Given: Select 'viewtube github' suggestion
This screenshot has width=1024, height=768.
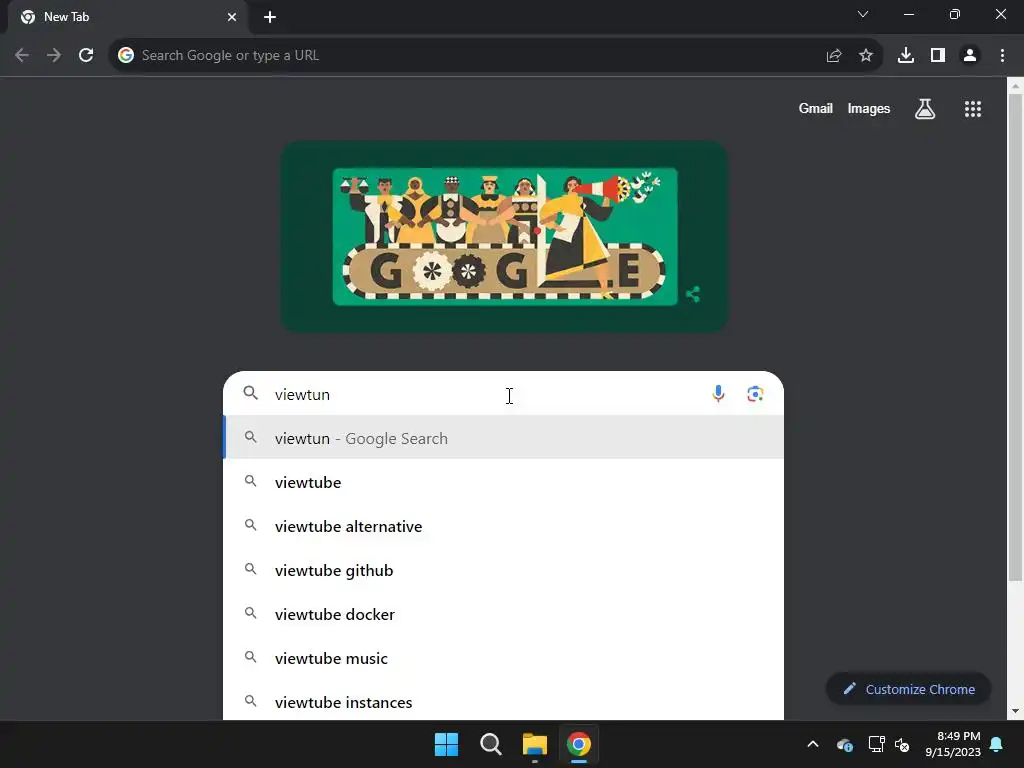Looking at the screenshot, I should point(504,570).
